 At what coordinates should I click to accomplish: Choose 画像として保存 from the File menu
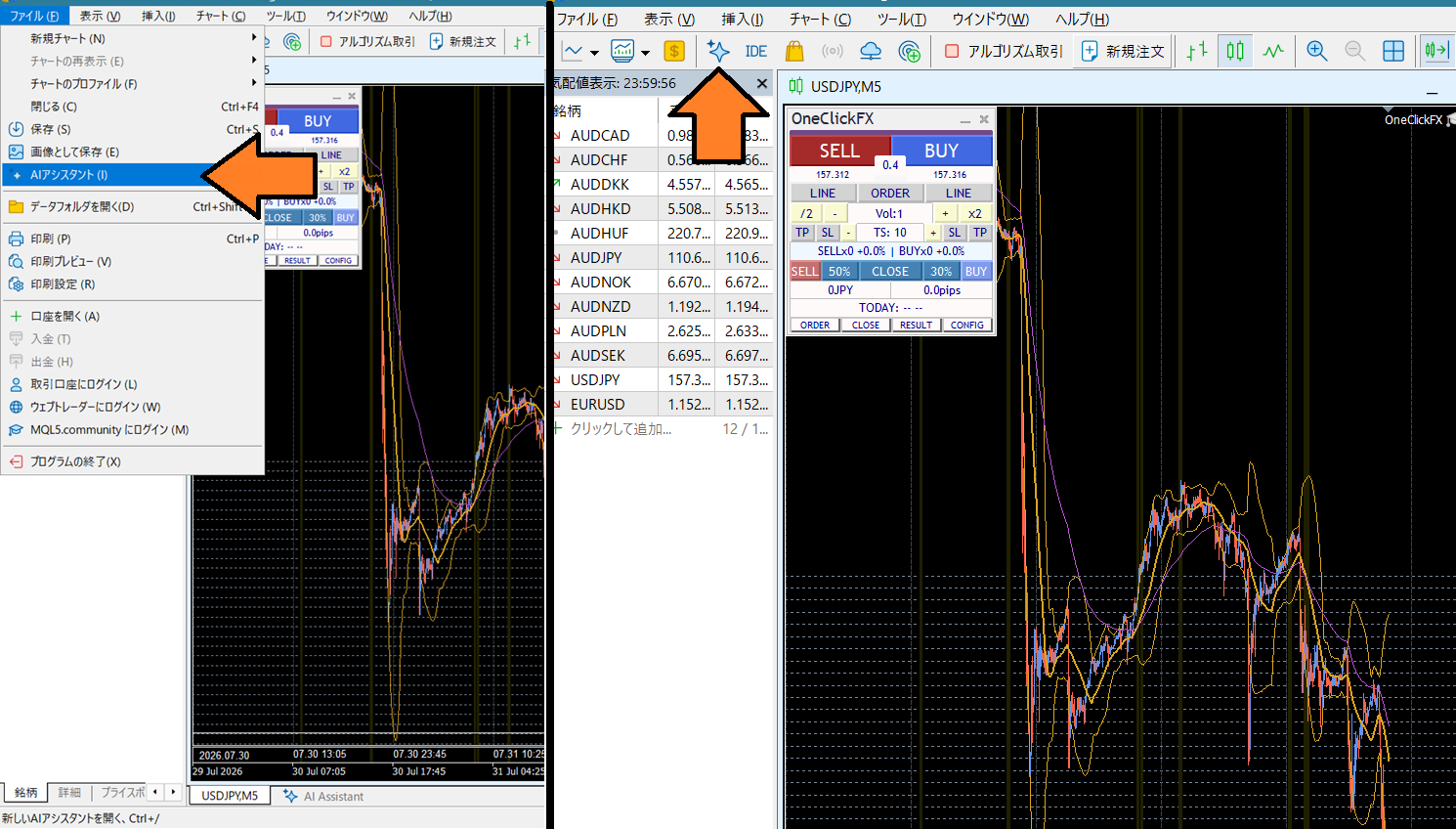pos(132,152)
